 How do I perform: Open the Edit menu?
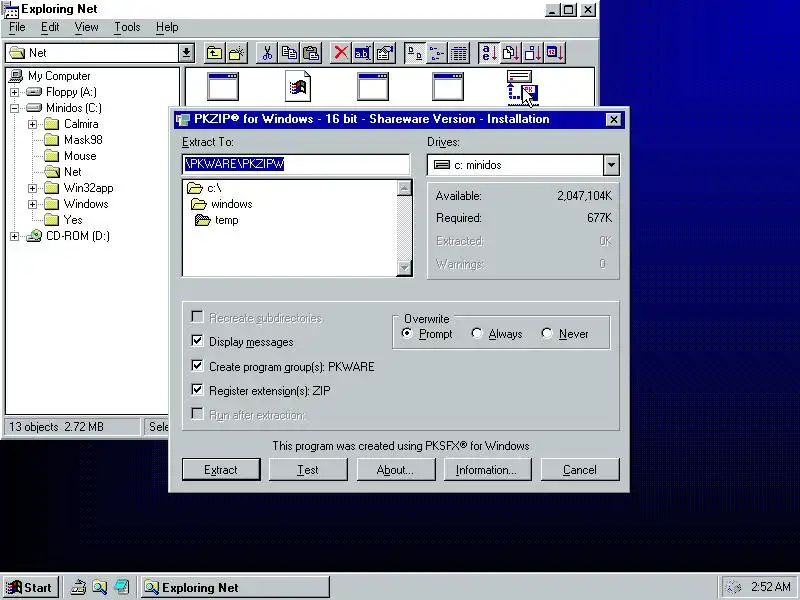pyautogui.click(x=50, y=27)
